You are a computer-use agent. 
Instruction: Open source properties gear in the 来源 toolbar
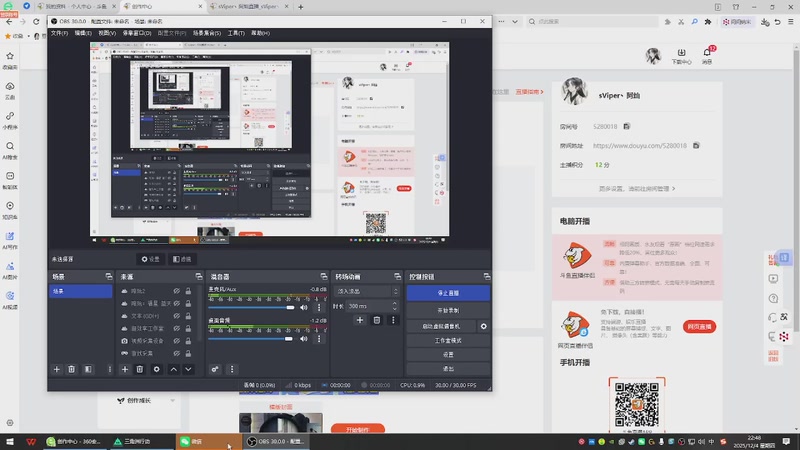157,369
